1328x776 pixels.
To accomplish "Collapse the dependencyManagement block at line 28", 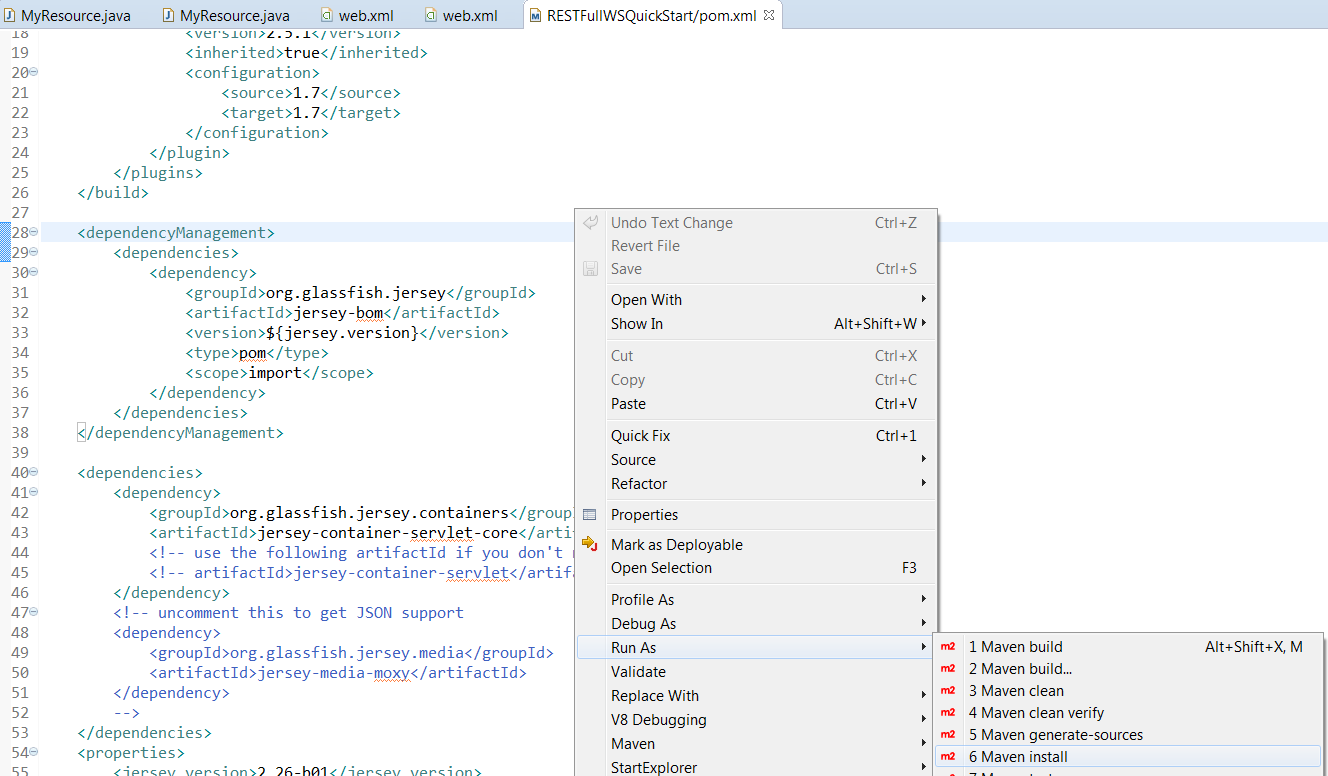I will (x=34, y=232).
